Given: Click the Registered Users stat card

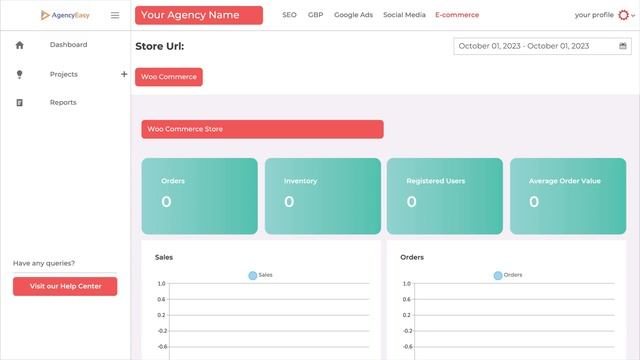Looking at the screenshot, I should (x=445, y=196).
